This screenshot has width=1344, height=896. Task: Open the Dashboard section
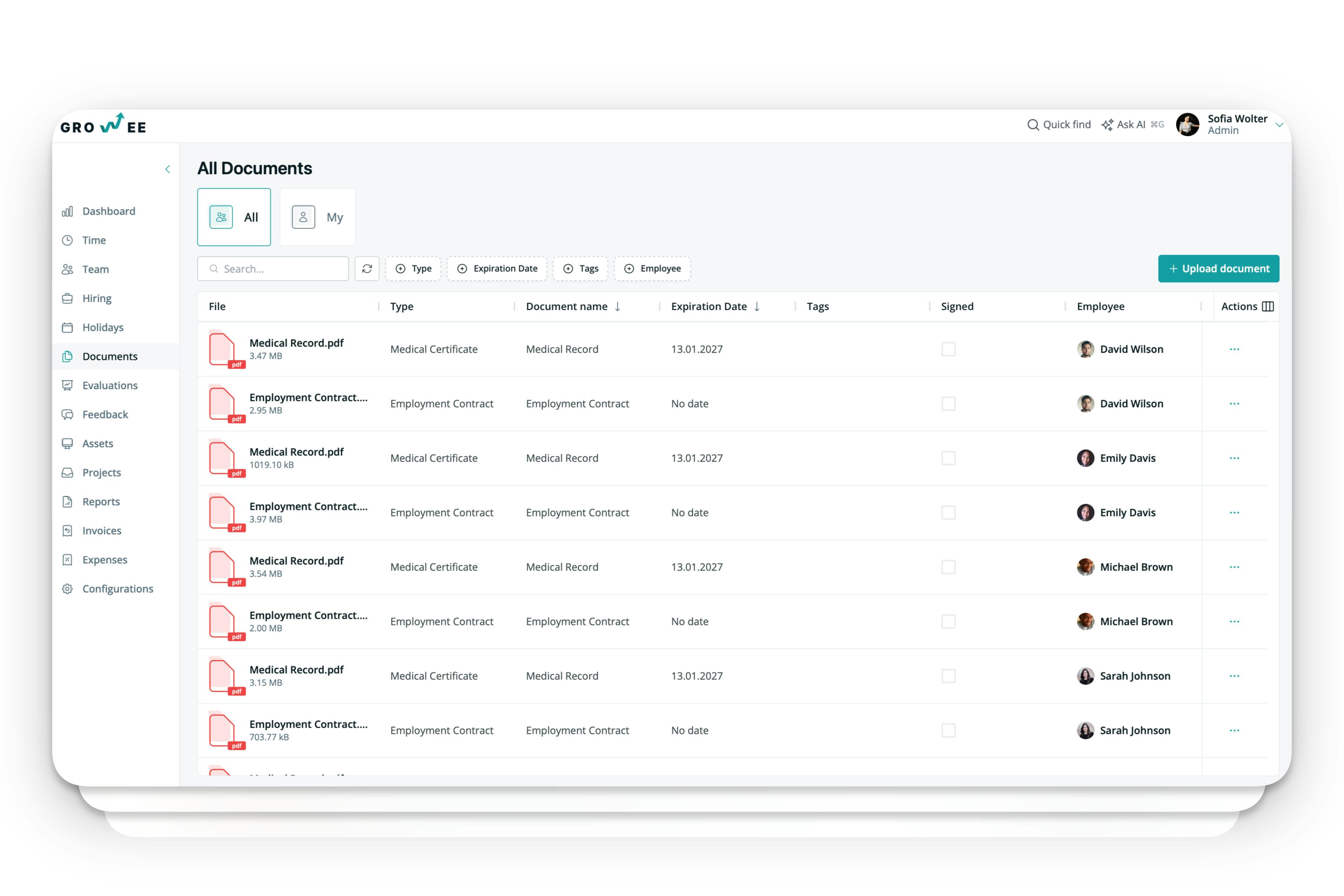tap(108, 211)
